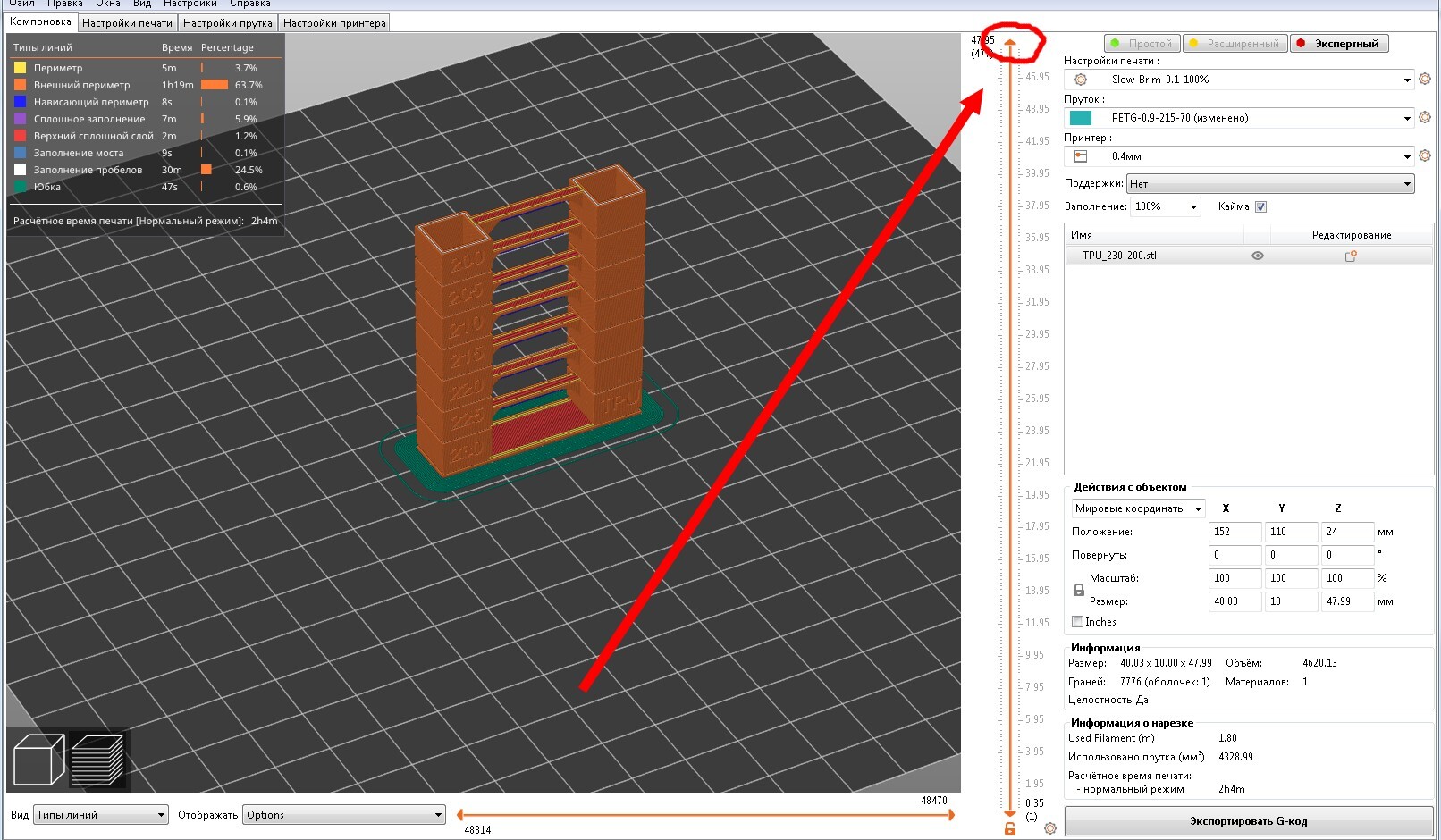Switch to Настройки принтера tab
This screenshot has height=840, width=1441.
coord(334,23)
